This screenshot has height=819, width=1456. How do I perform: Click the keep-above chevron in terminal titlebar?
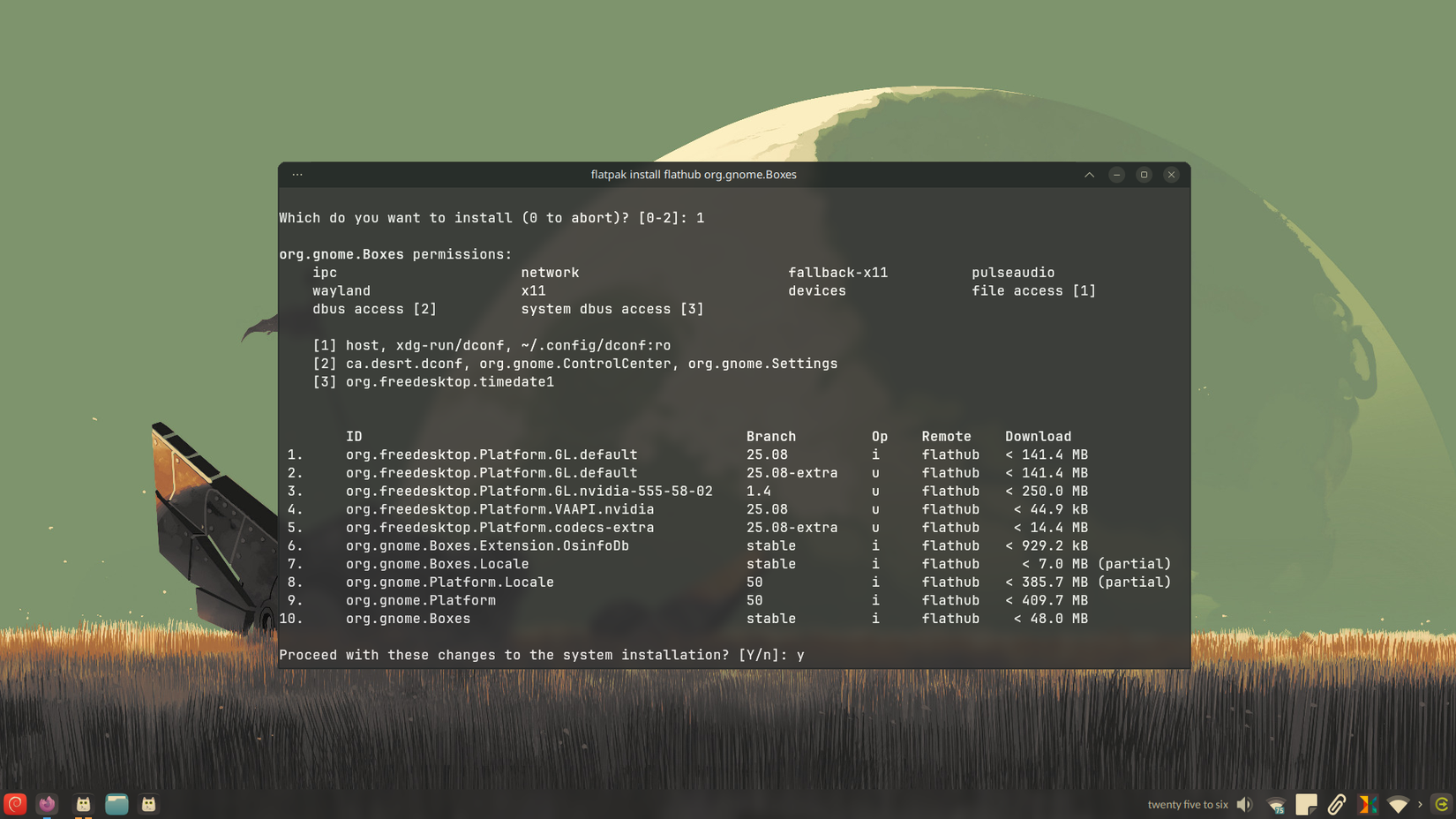[1089, 175]
